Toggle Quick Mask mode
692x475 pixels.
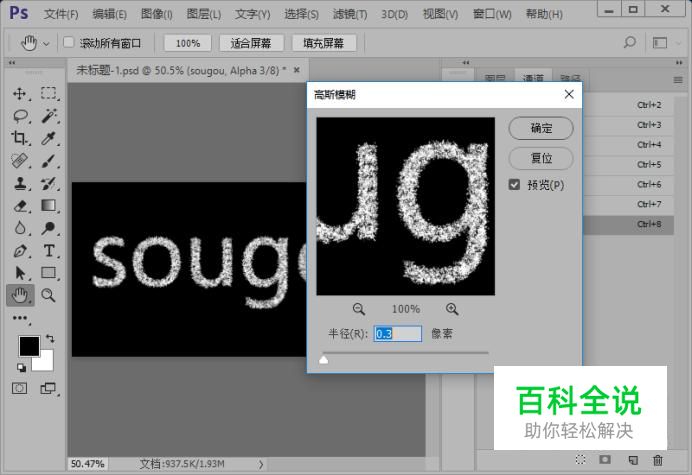(19, 388)
